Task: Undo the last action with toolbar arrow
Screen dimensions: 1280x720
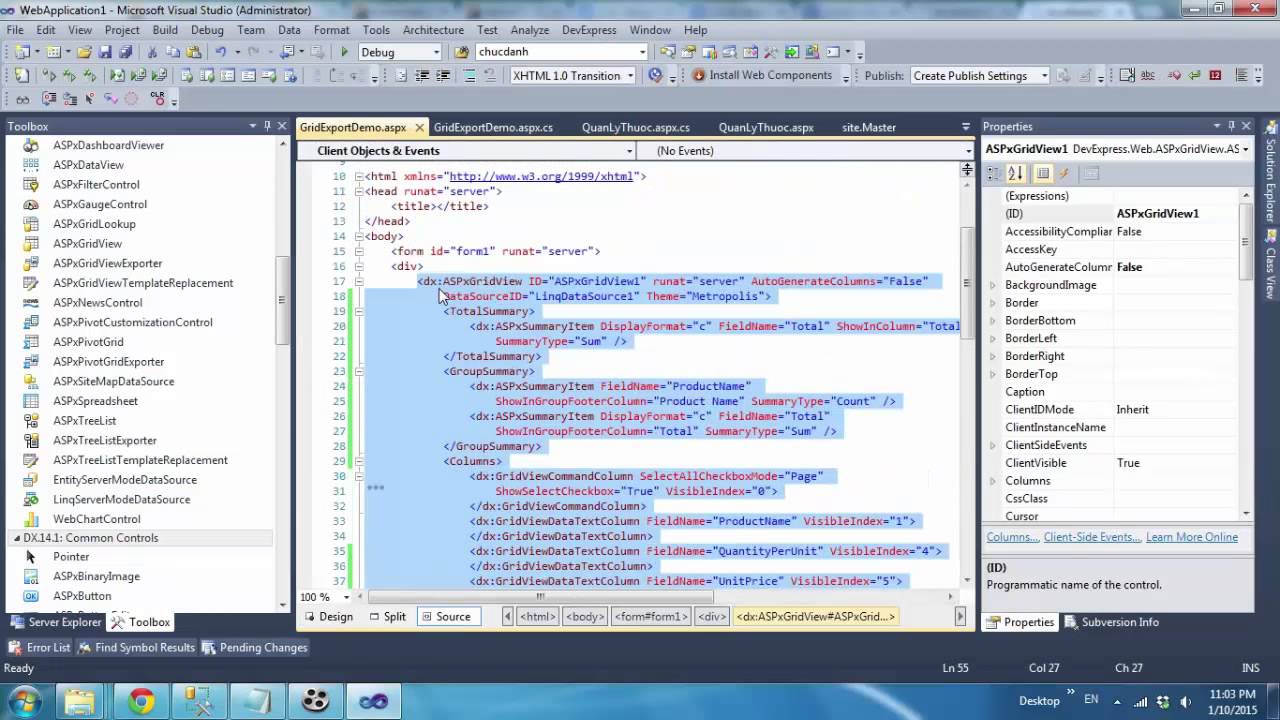Action: [220, 52]
